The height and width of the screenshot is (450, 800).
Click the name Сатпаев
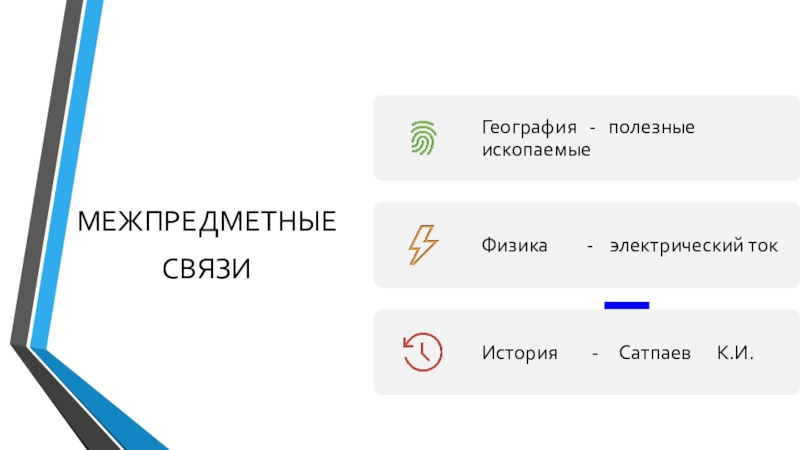pyautogui.click(x=654, y=353)
